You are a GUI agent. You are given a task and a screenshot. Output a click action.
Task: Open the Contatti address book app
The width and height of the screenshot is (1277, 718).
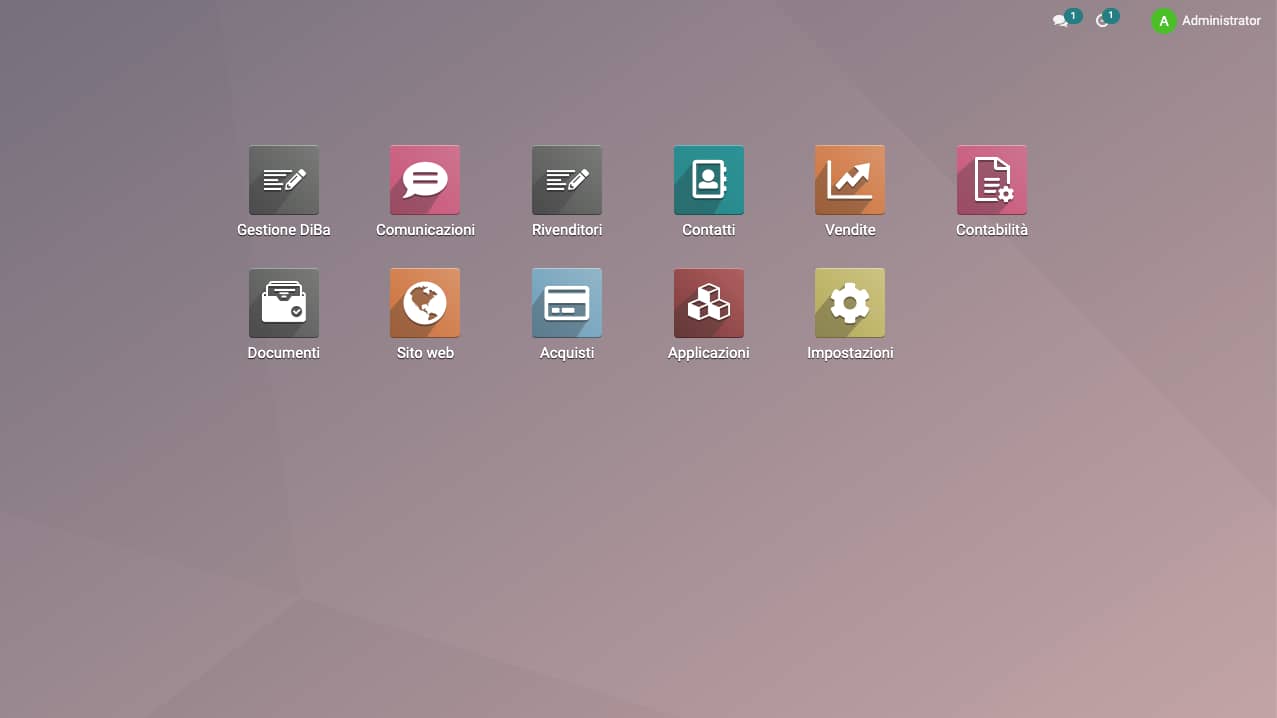click(x=709, y=180)
